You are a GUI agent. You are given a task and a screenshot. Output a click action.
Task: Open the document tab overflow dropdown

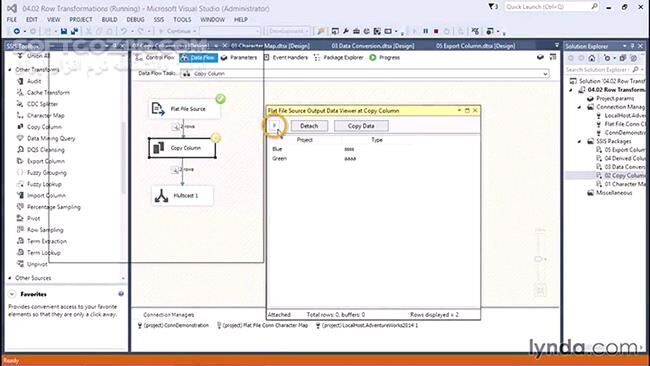(556, 46)
